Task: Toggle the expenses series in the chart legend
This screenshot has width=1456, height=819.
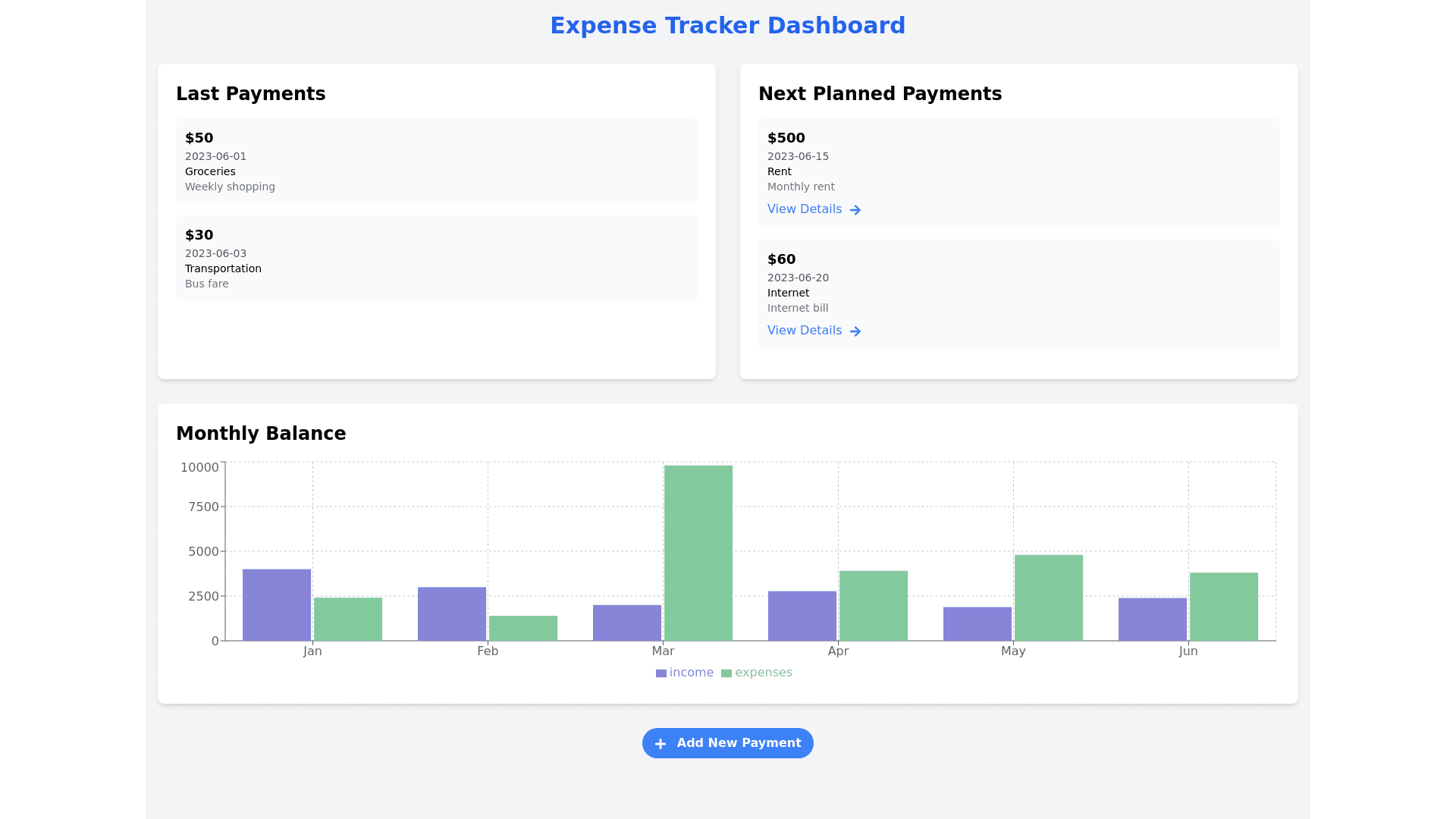Action: coord(763,673)
